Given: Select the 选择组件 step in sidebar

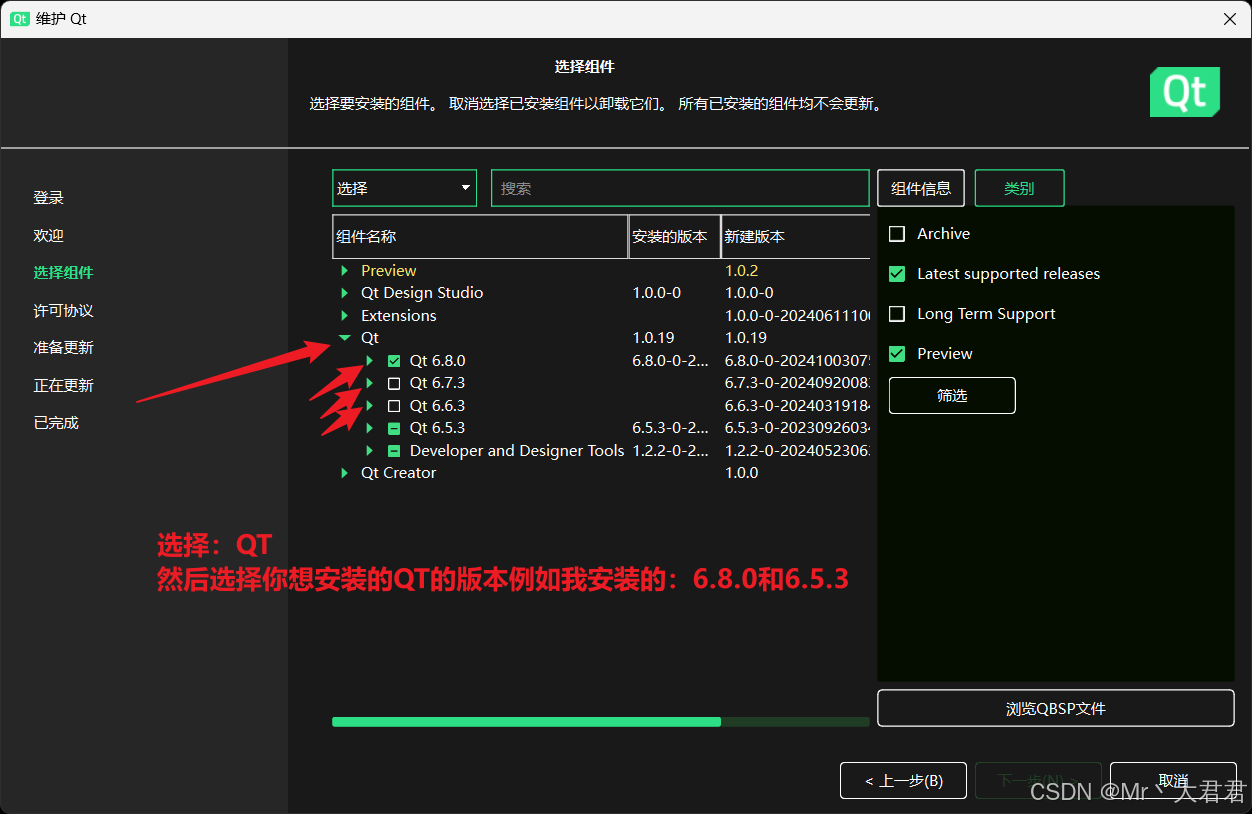Looking at the screenshot, I should pyautogui.click(x=63, y=273).
